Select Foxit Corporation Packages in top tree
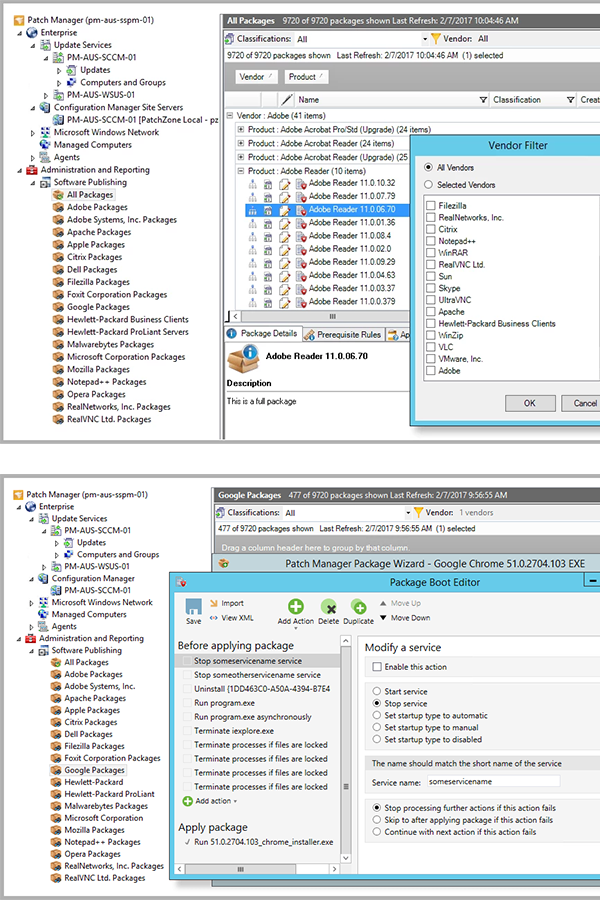This screenshot has width=600, height=900. (117, 294)
